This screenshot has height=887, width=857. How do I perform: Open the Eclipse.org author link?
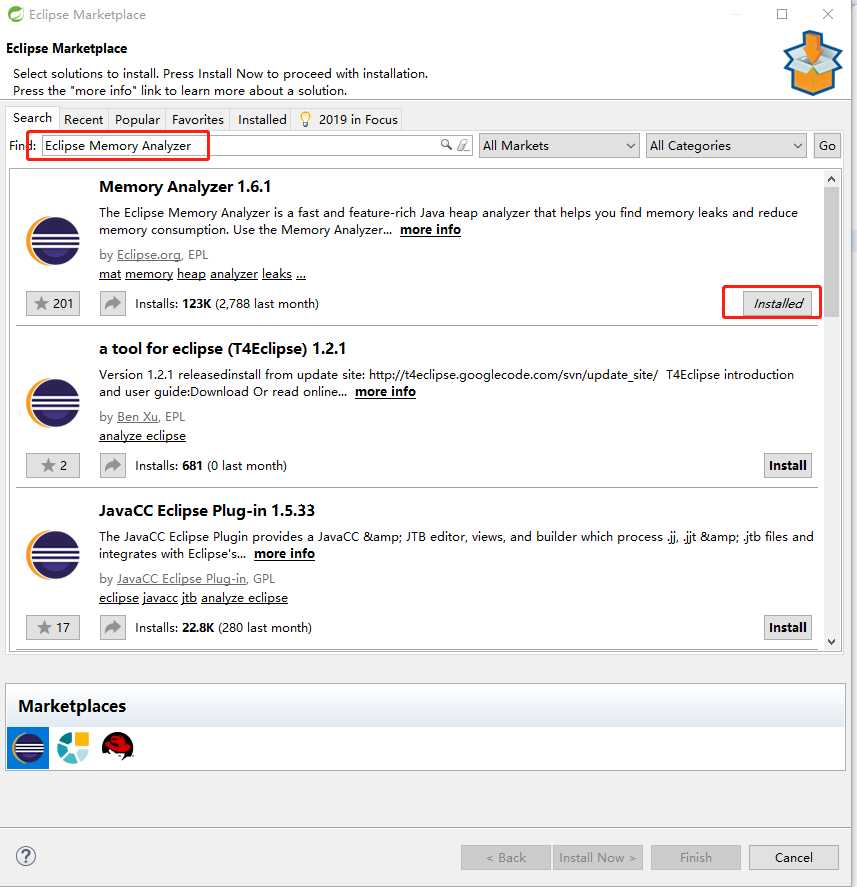point(149,255)
